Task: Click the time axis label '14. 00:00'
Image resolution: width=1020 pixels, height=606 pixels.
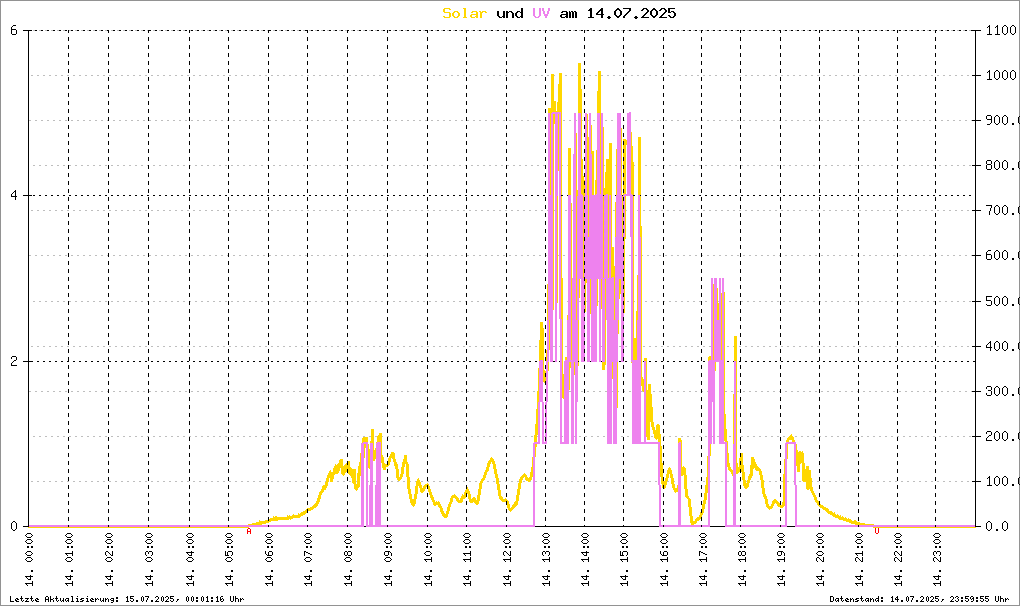Action: click(29, 560)
